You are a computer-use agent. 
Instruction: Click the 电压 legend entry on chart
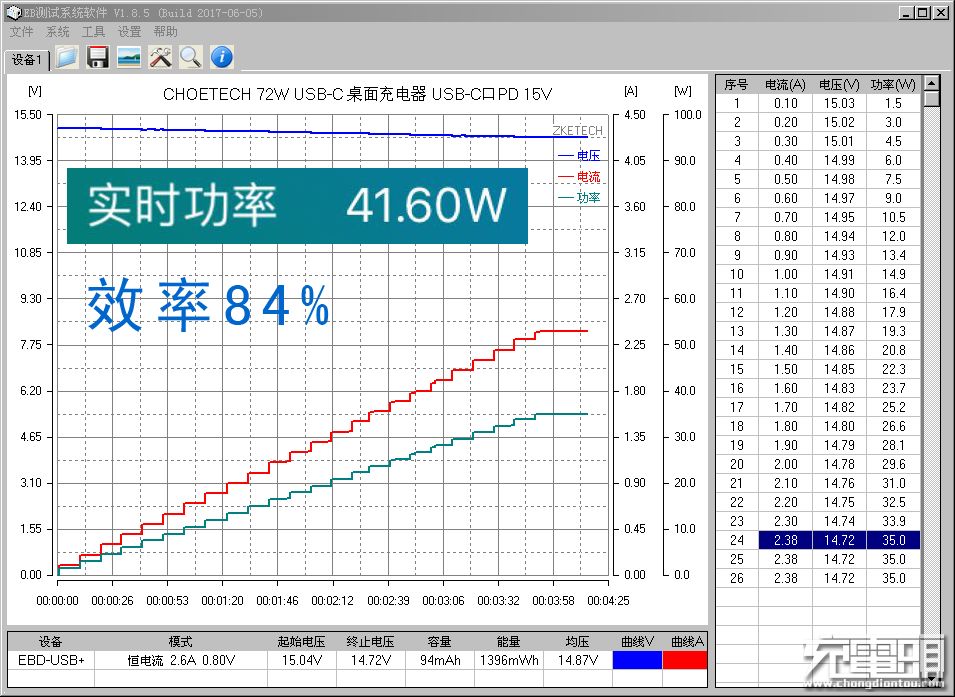pyautogui.click(x=579, y=156)
